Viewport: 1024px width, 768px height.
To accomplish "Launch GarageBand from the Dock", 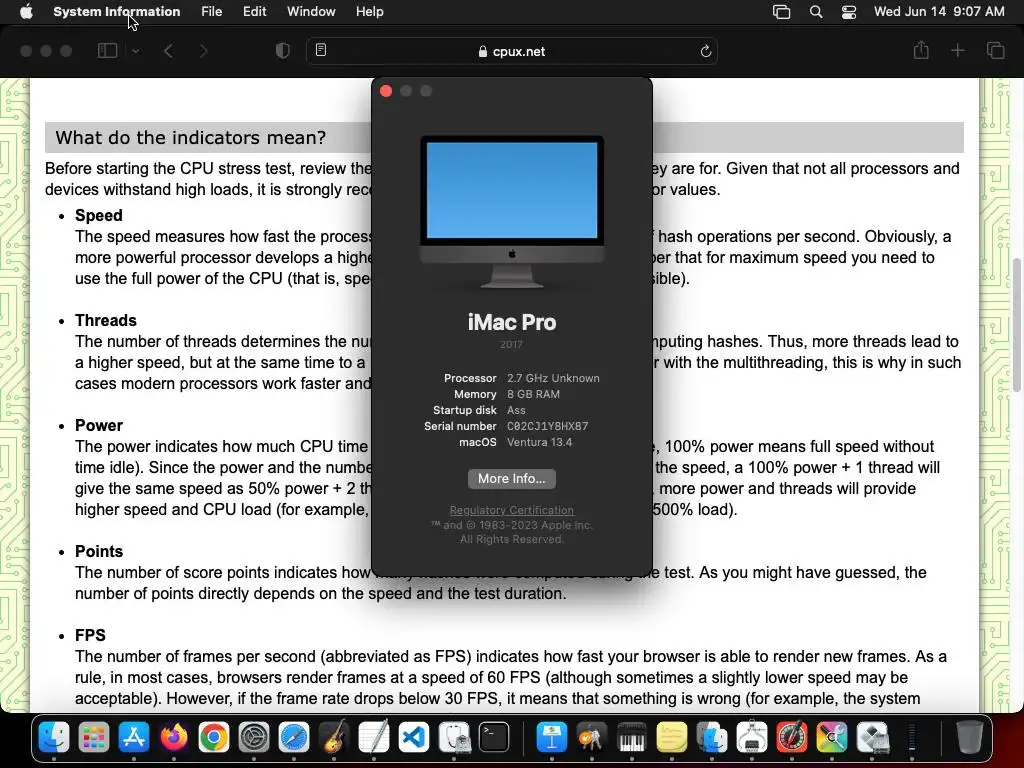I will 334,738.
